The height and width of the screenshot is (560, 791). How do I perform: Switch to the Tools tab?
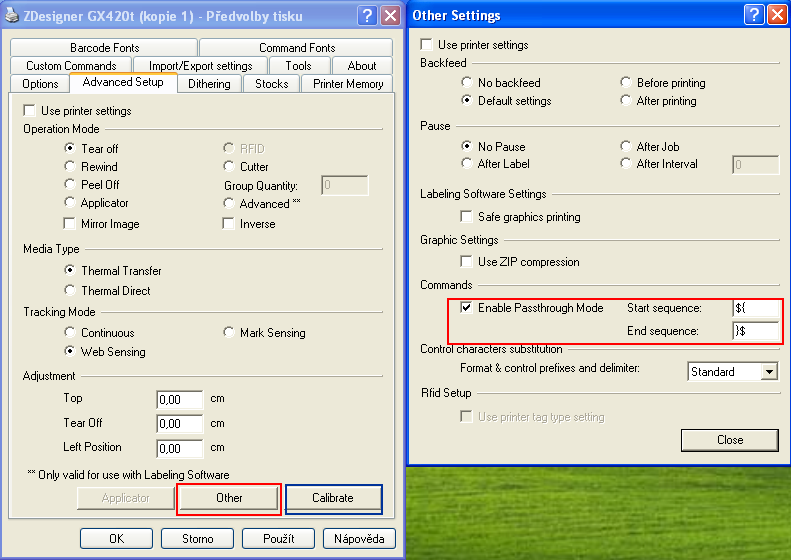coord(299,66)
